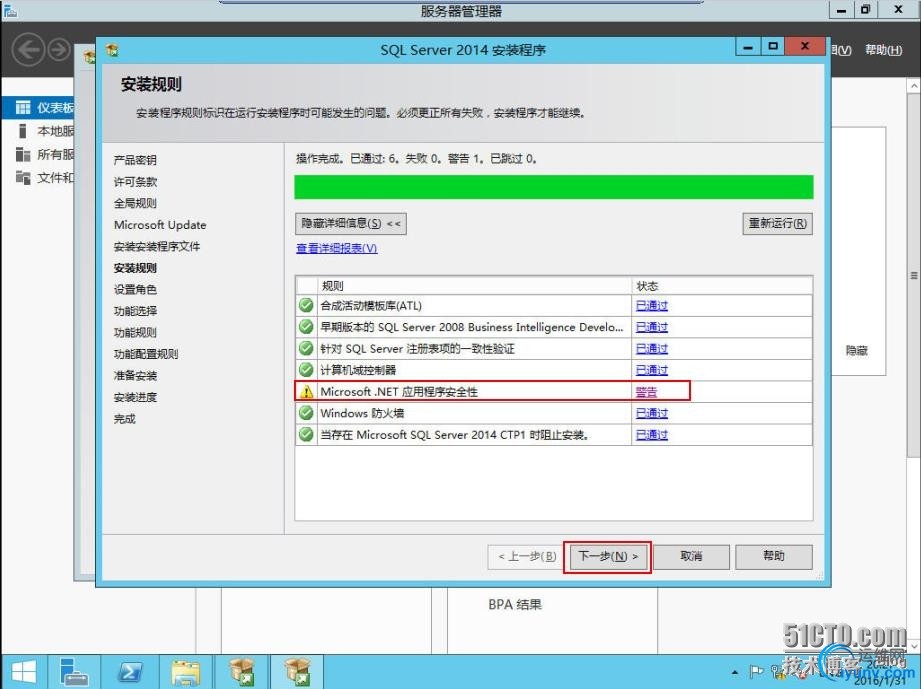Open File Explorer taskbar icon
Viewport: 921px width, 689px height.
186,671
